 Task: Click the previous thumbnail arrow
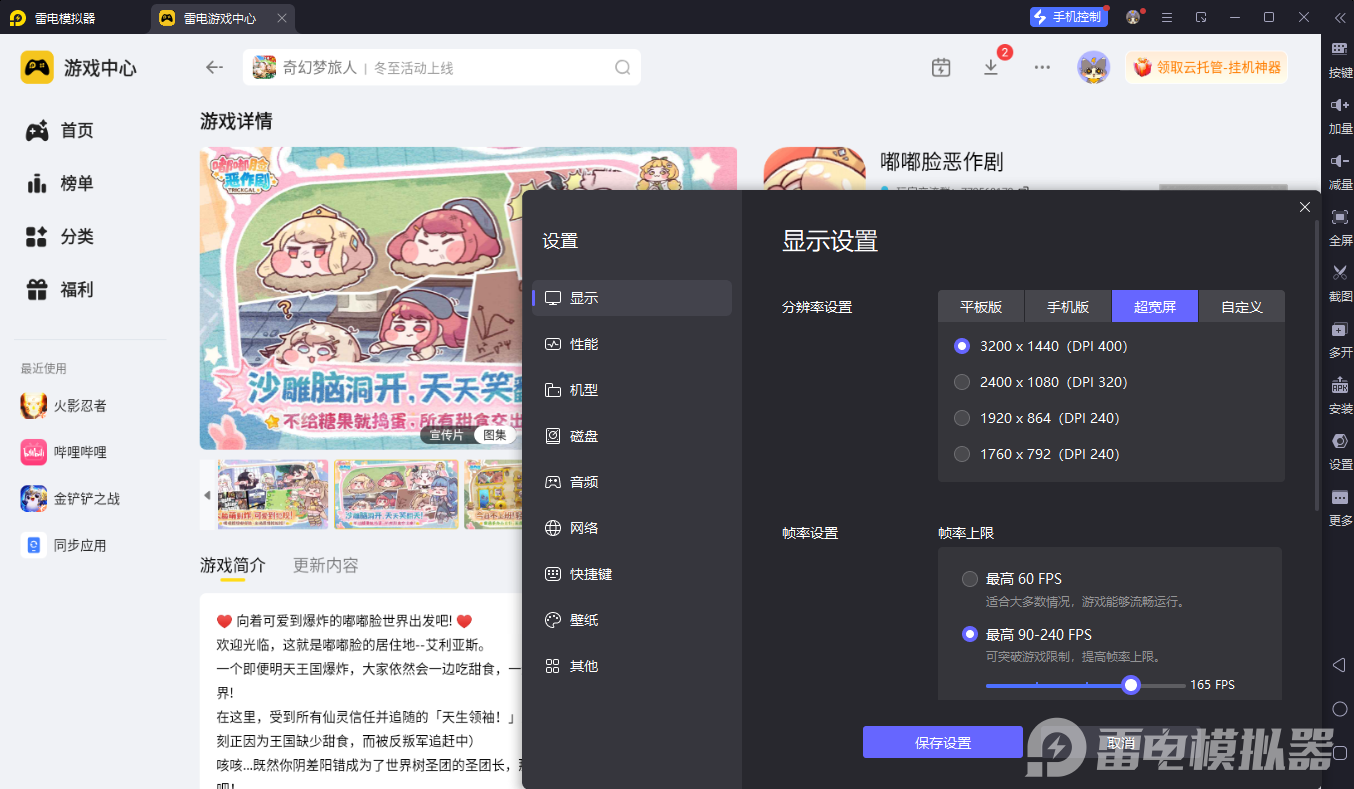(208, 495)
